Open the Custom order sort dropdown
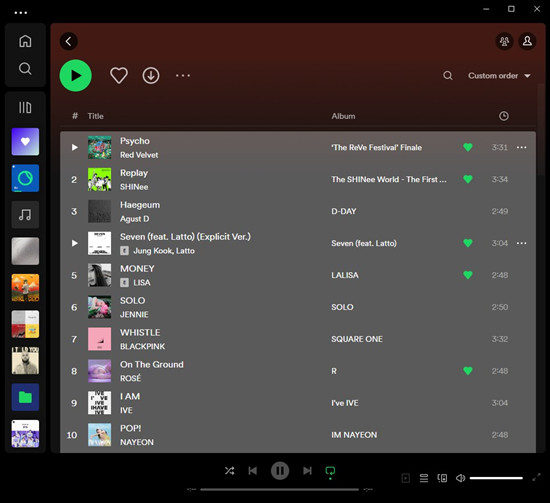The height and width of the screenshot is (503, 550). point(499,76)
